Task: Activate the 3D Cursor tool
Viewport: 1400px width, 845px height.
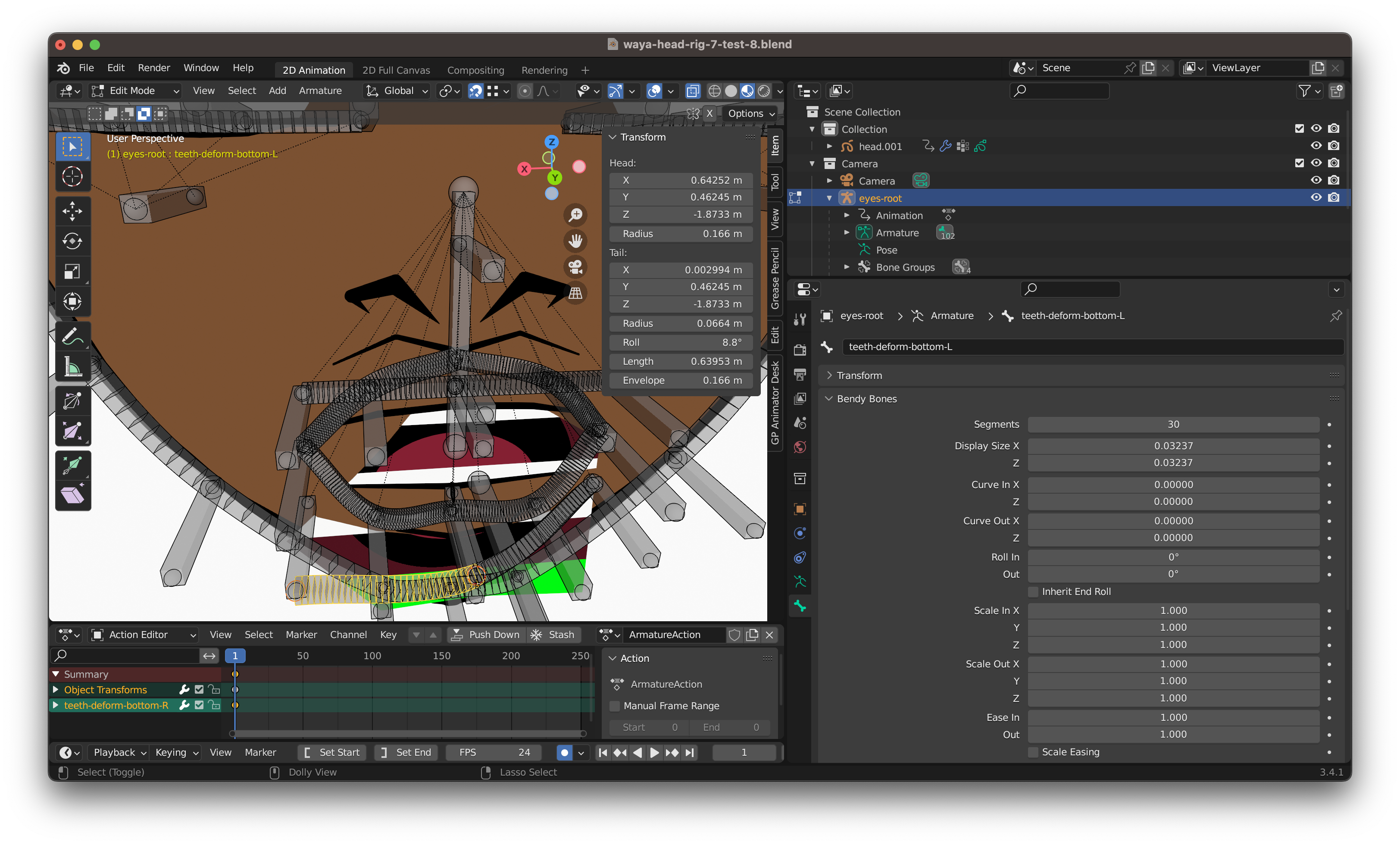Action: pyautogui.click(x=72, y=177)
